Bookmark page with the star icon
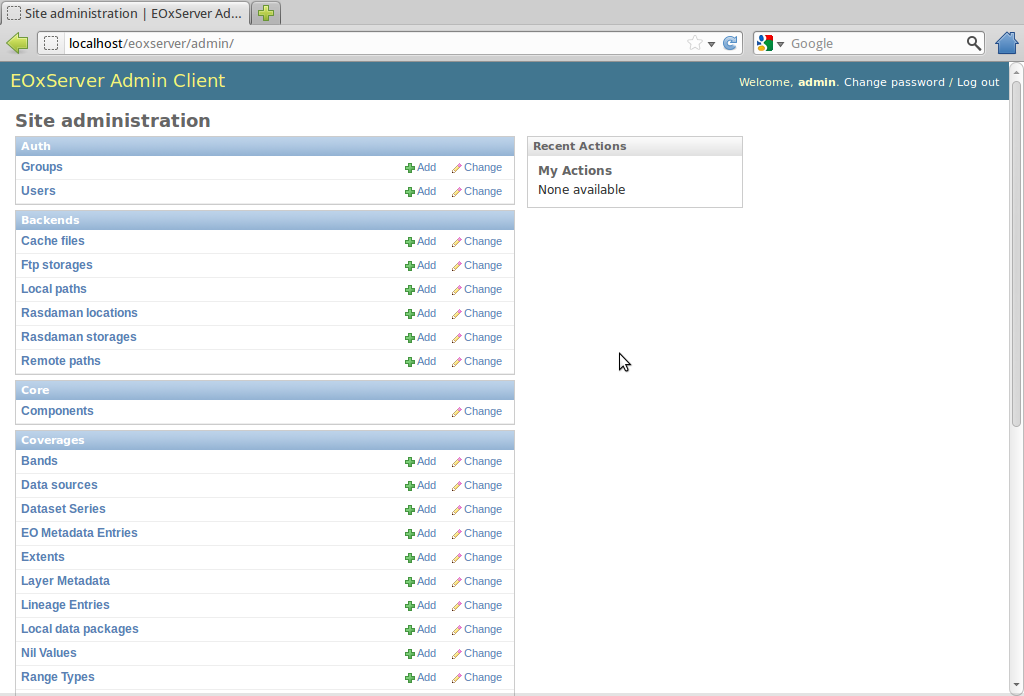Screen dimensions: 1024x696 coord(695,43)
